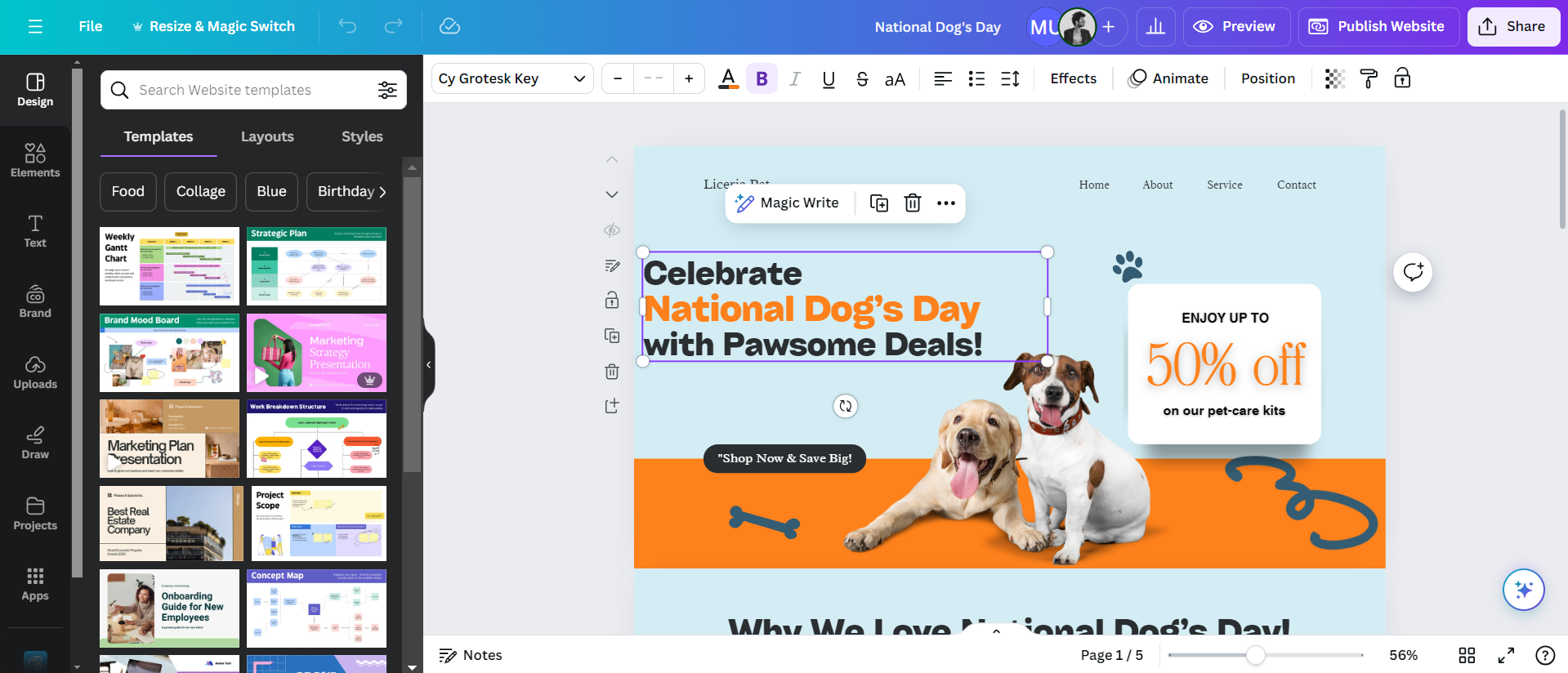Add collaborator with plus icon
This screenshot has width=1568, height=673.
(1109, 27)
